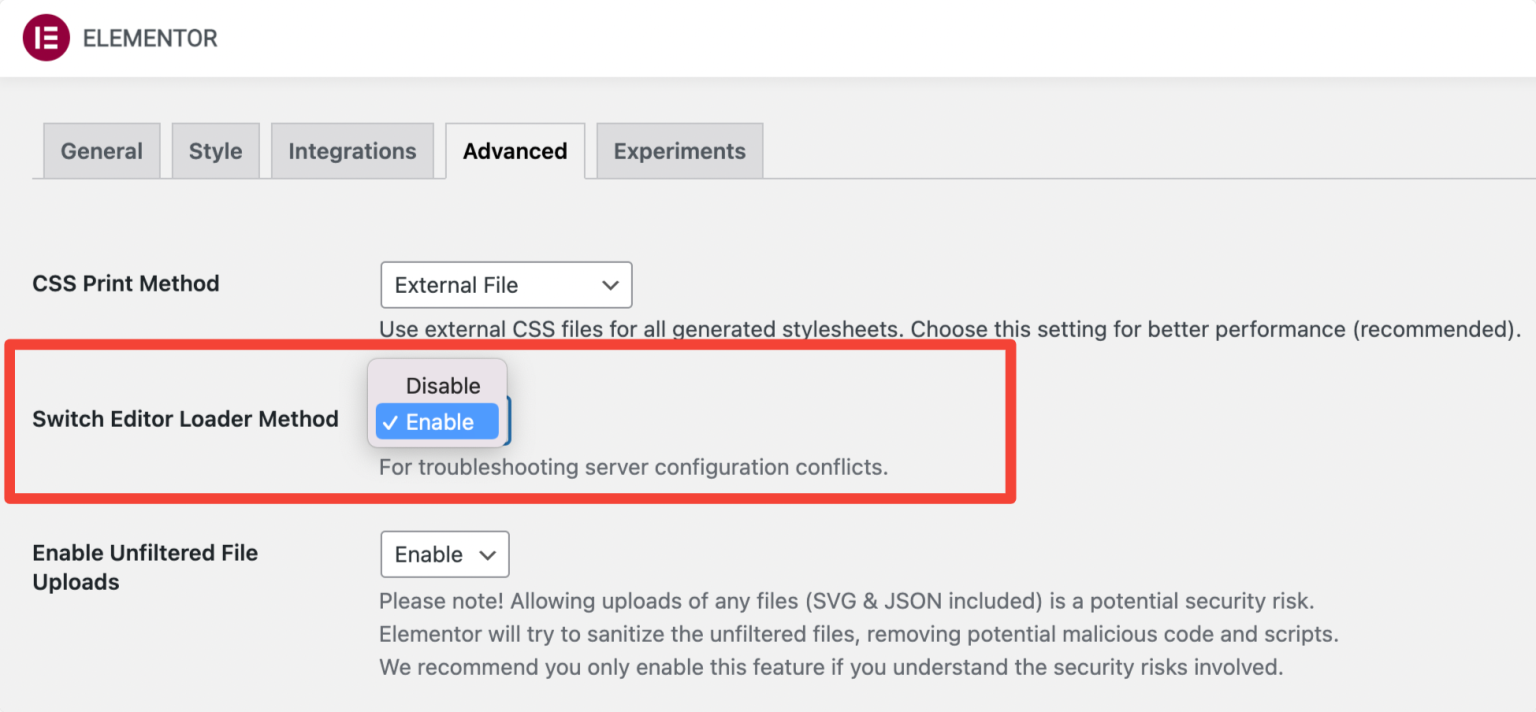The height and width of the screenshot is (712, 1536).
Task: Open the Experiments tab
Action: coord(679,150)
